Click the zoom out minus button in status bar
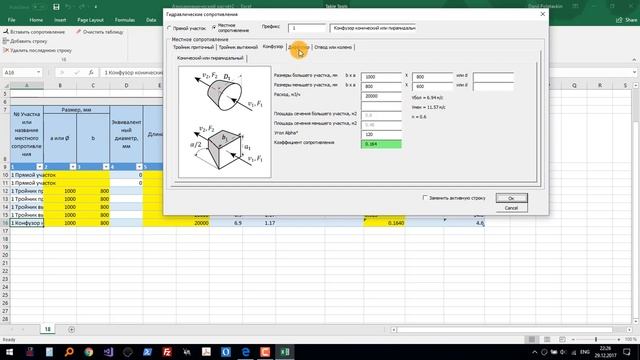Screen dimensions: 640x360 click(573, 339)
